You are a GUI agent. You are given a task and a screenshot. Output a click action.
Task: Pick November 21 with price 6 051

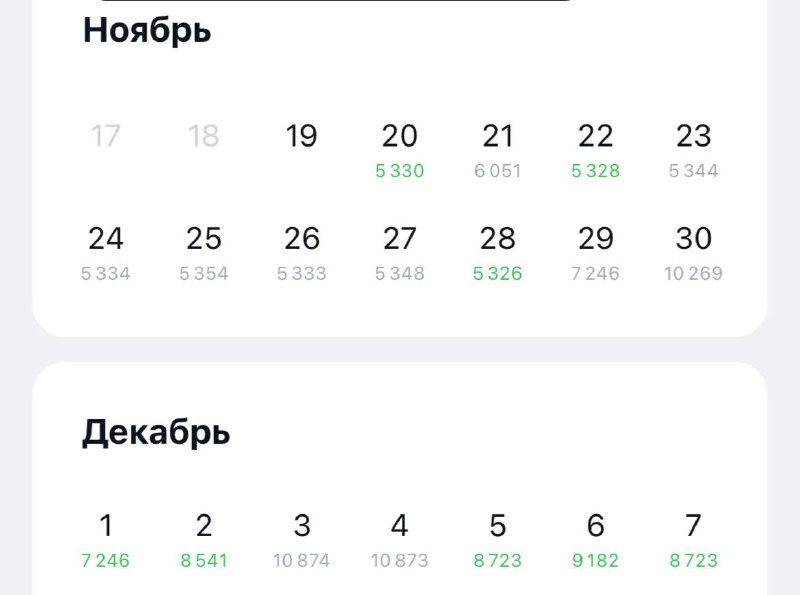click(x=498, y=148)
